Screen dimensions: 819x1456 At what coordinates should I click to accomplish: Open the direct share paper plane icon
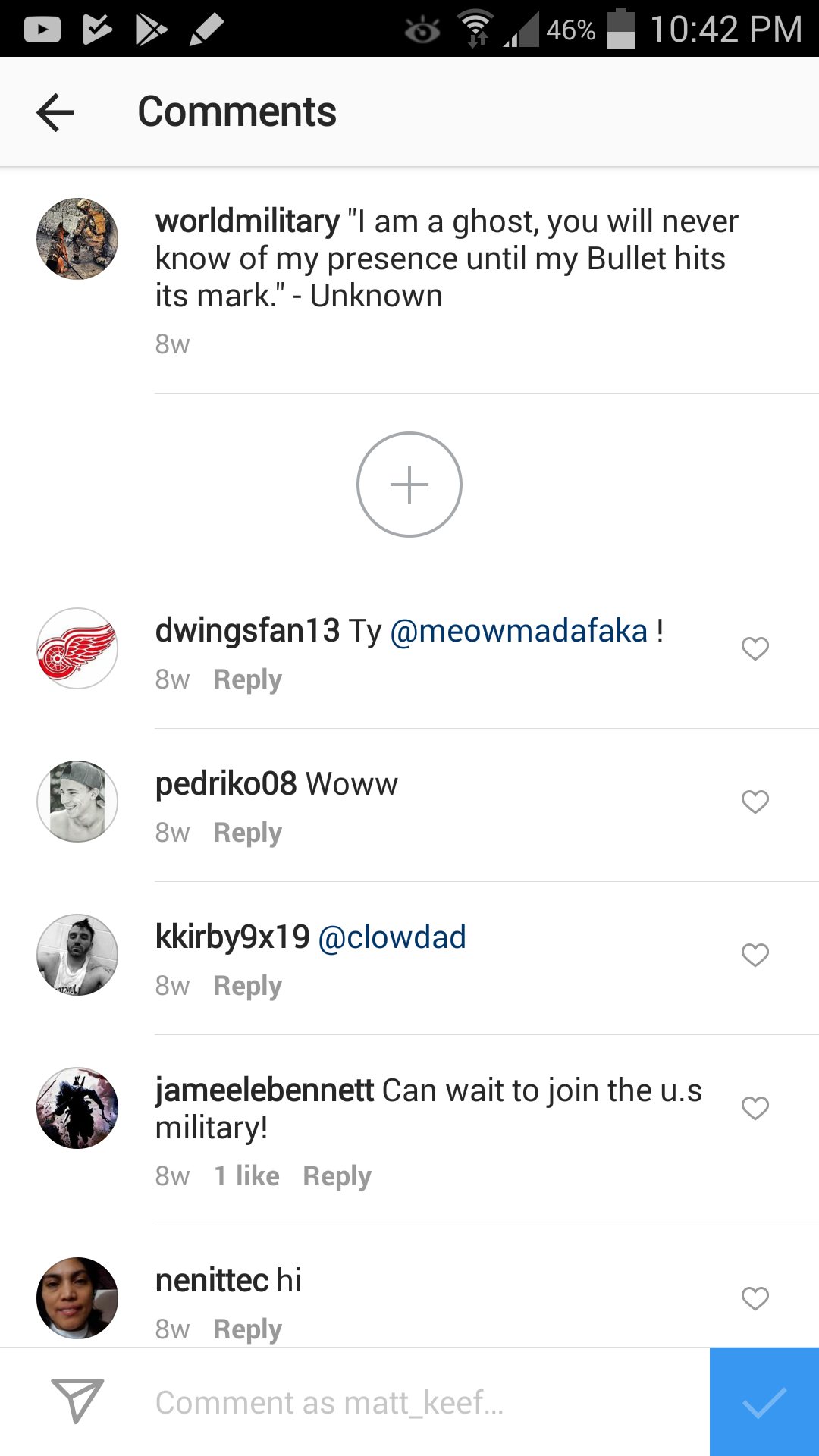(77, 1401)
